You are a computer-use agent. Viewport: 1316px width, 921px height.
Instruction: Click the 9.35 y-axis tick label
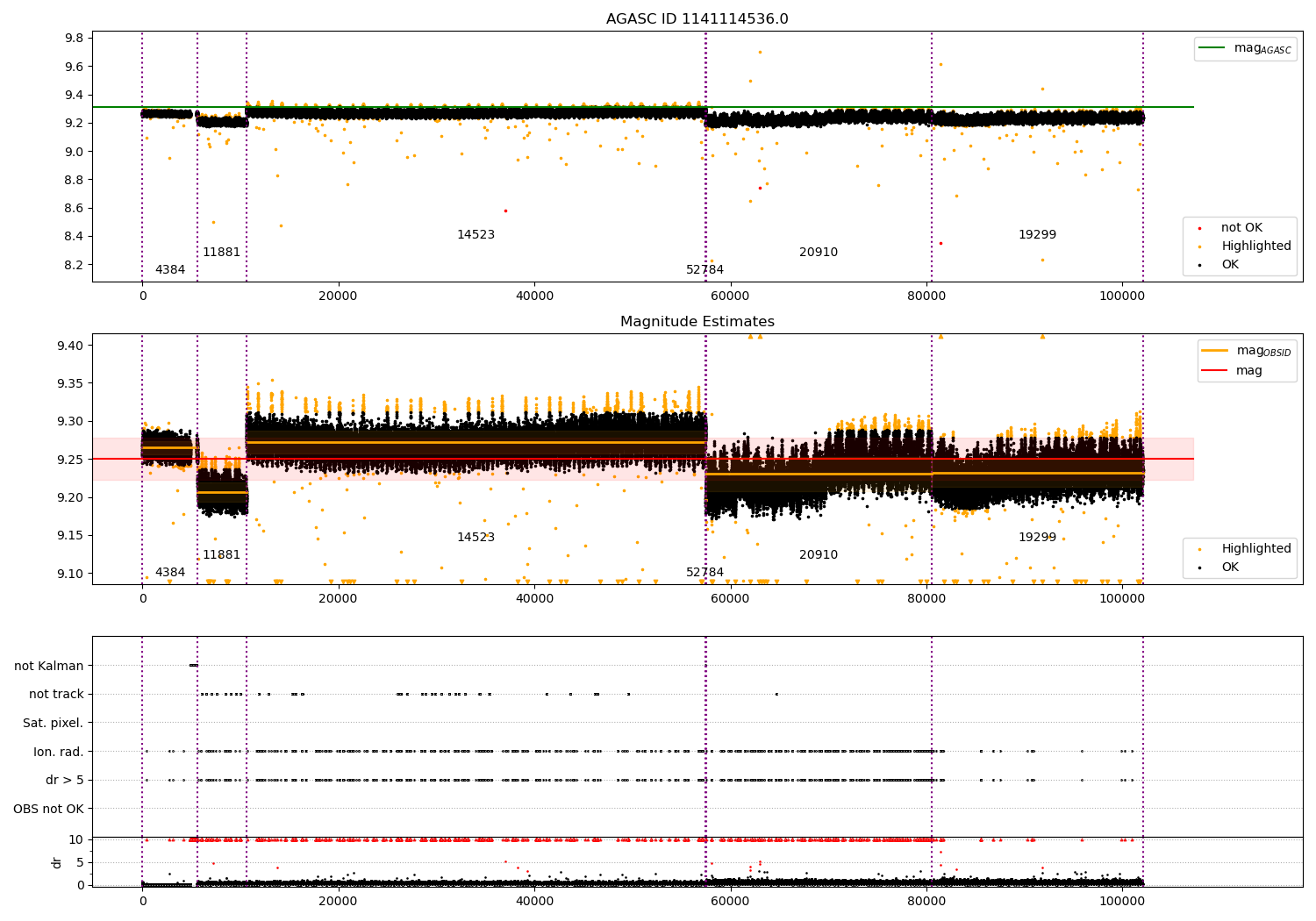point(71,384)
